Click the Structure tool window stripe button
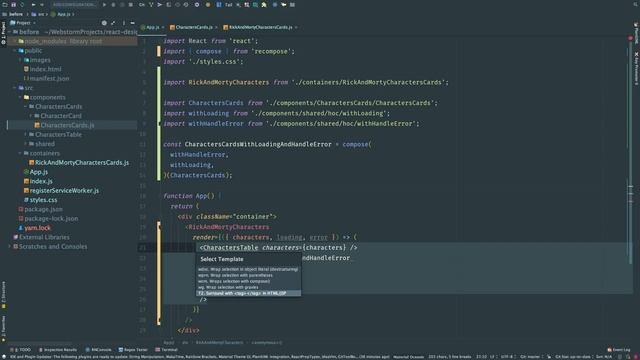The height and width of the screenshot is (360, 640). (3, 294)
